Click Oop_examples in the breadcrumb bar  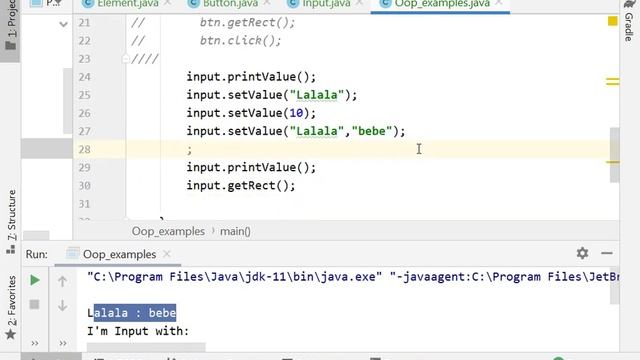(168, 231)
